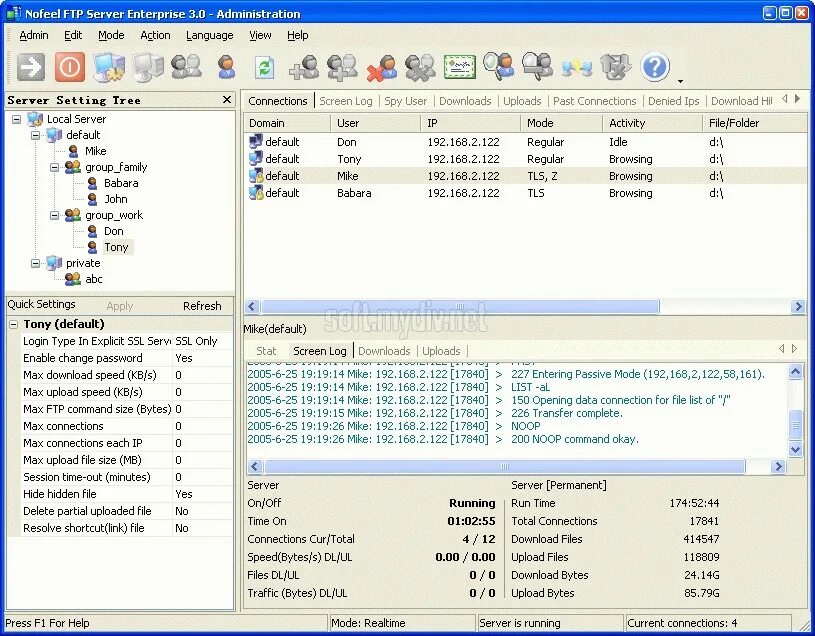Open the Edit menu
The width and height of the screenshot is (815, 636).
click(73, 35)
